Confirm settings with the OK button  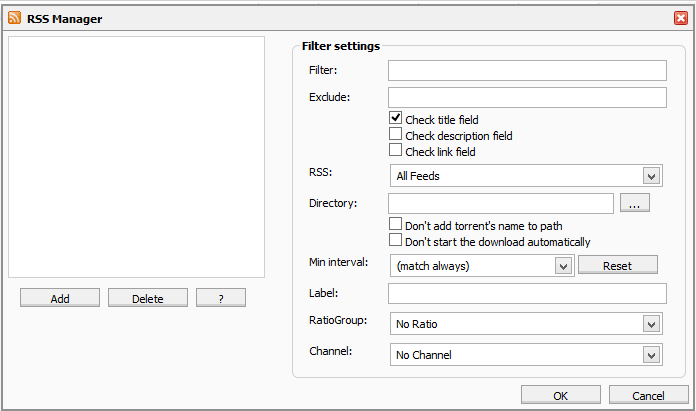[560, 395]
